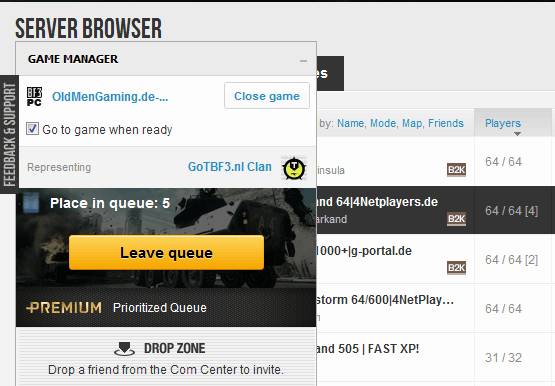Click the Drop Zone arrow icon

124,348
